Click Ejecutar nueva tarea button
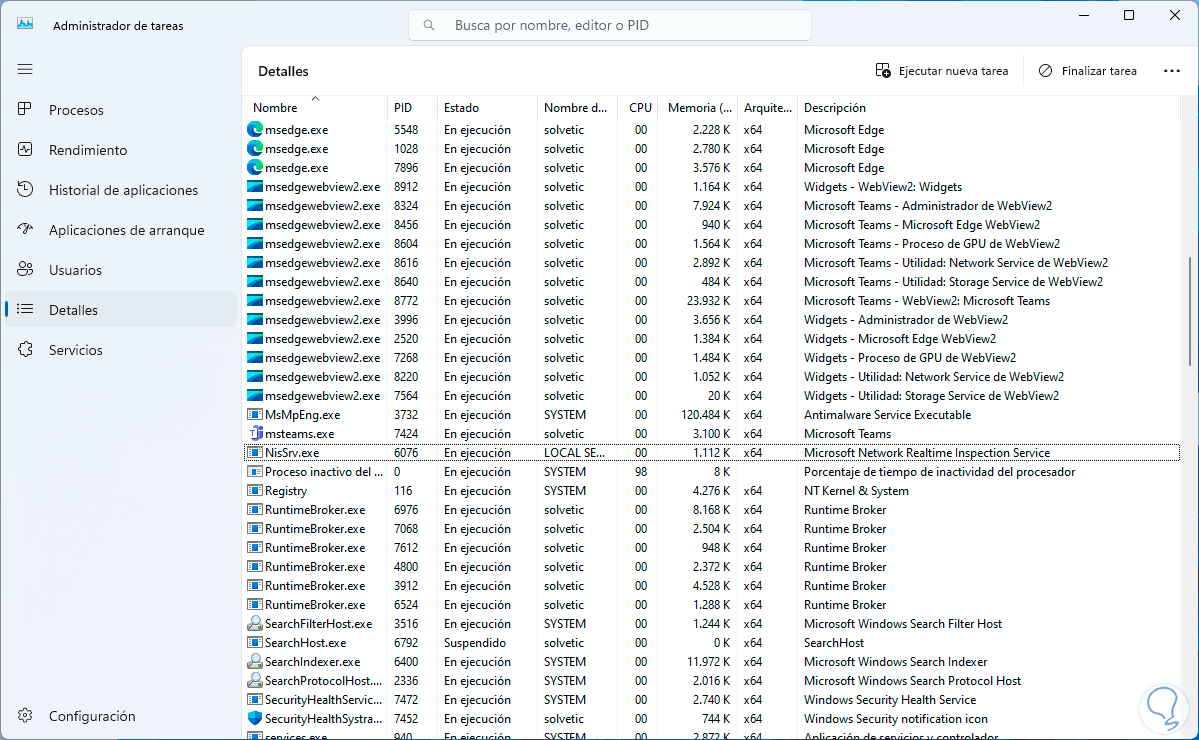The height and width of the screenshot is (740, 1199). 942,71
